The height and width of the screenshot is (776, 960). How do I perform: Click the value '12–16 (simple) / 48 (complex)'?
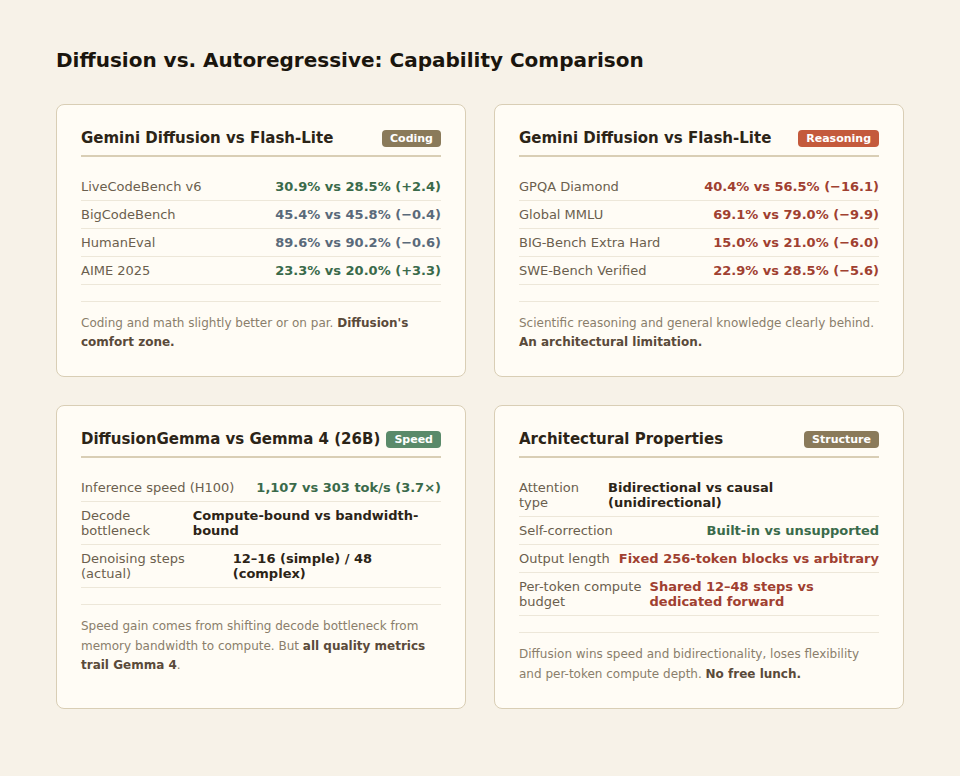tap(302, 566)
